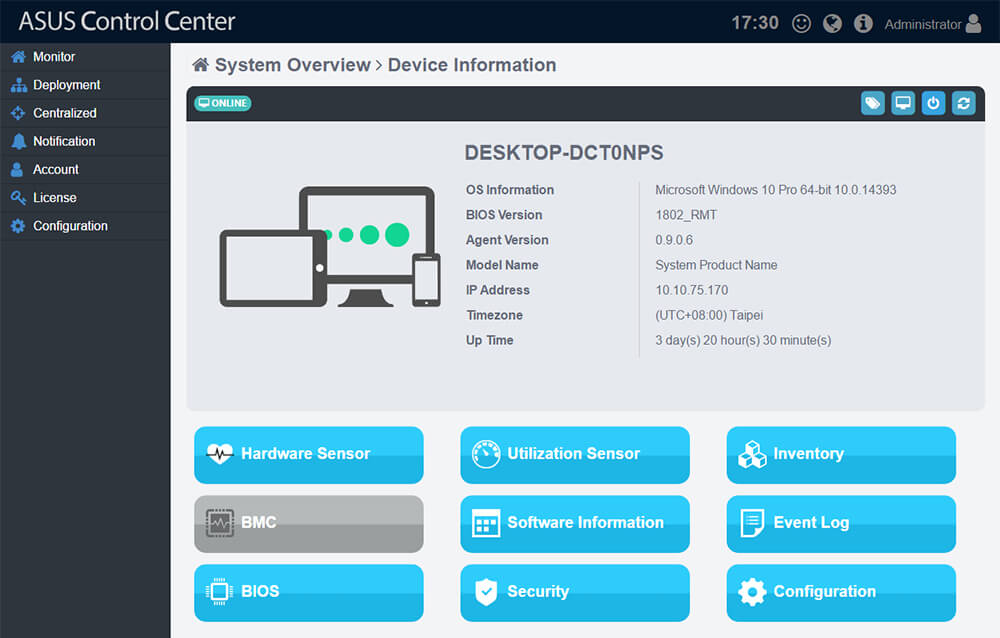
Task: Click the Centralized crosshair icon
Action: pyautogui.click(x=18, y=113)
